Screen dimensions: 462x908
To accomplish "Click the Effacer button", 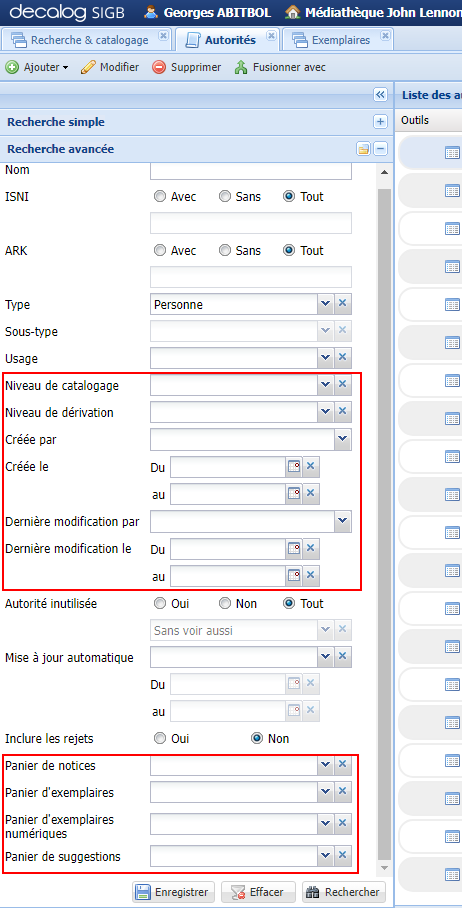I will click(259, 892).
